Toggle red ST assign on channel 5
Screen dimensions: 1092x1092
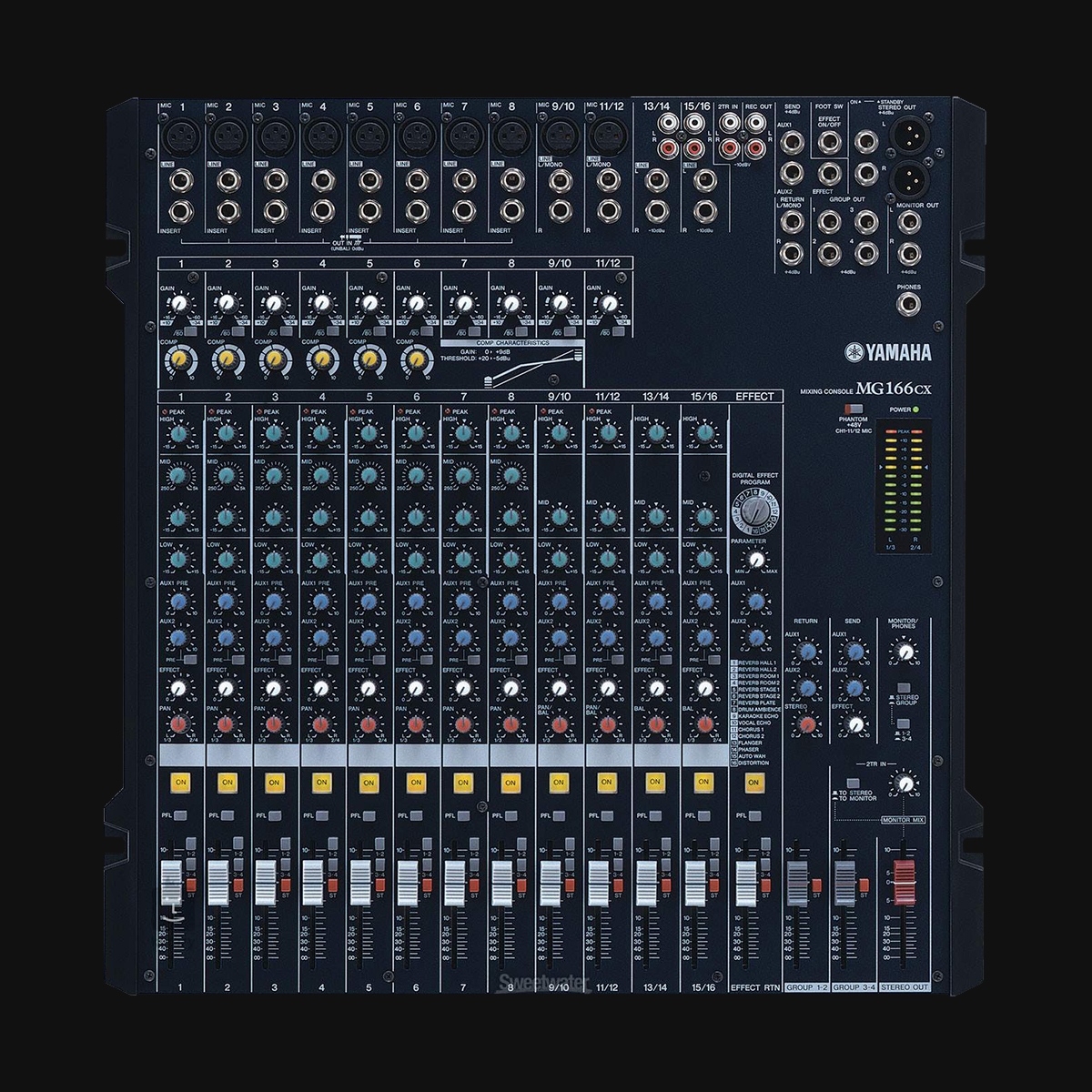click(380, 885)
